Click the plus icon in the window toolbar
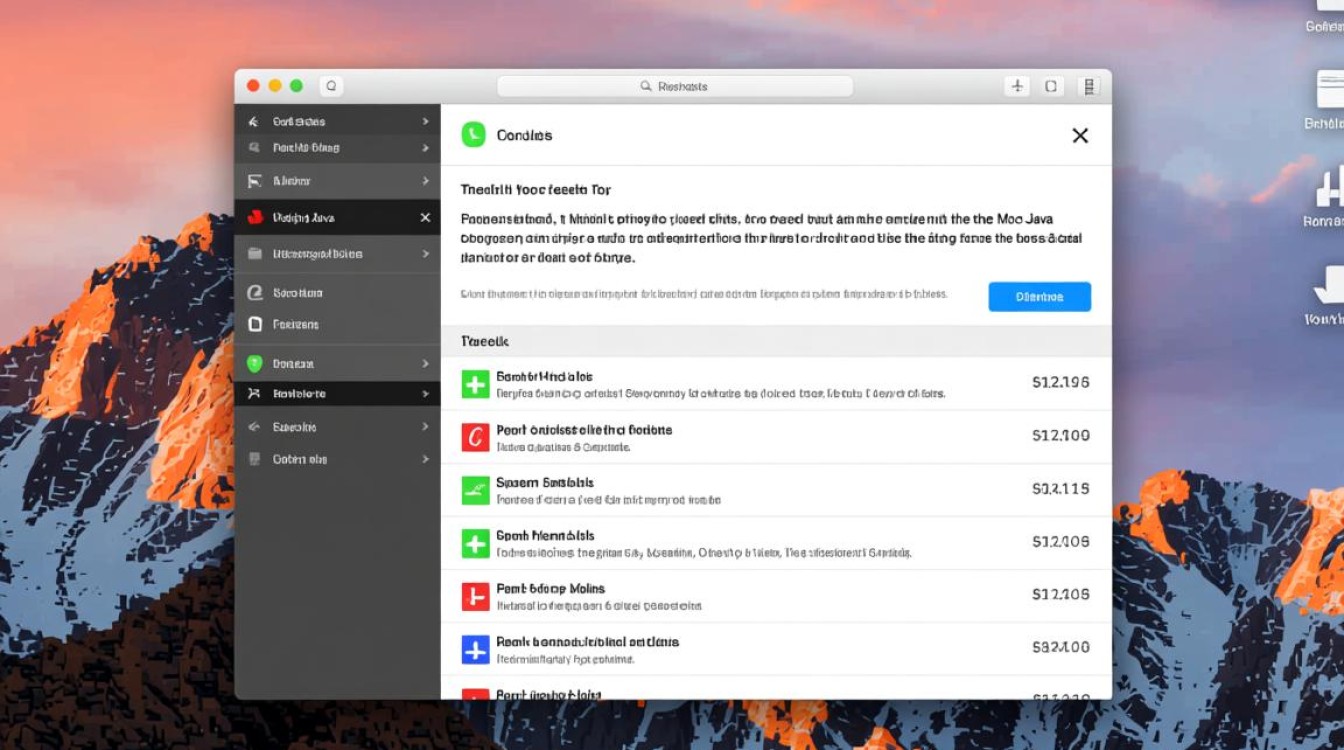This screenshot has width=1344, height=750. [x=1017, y=86]
